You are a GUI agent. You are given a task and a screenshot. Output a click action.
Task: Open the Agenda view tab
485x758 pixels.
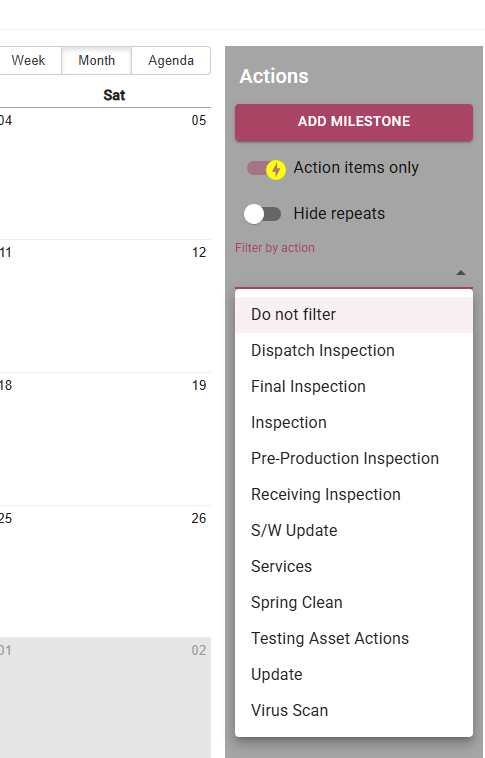(x=171, y=61)
